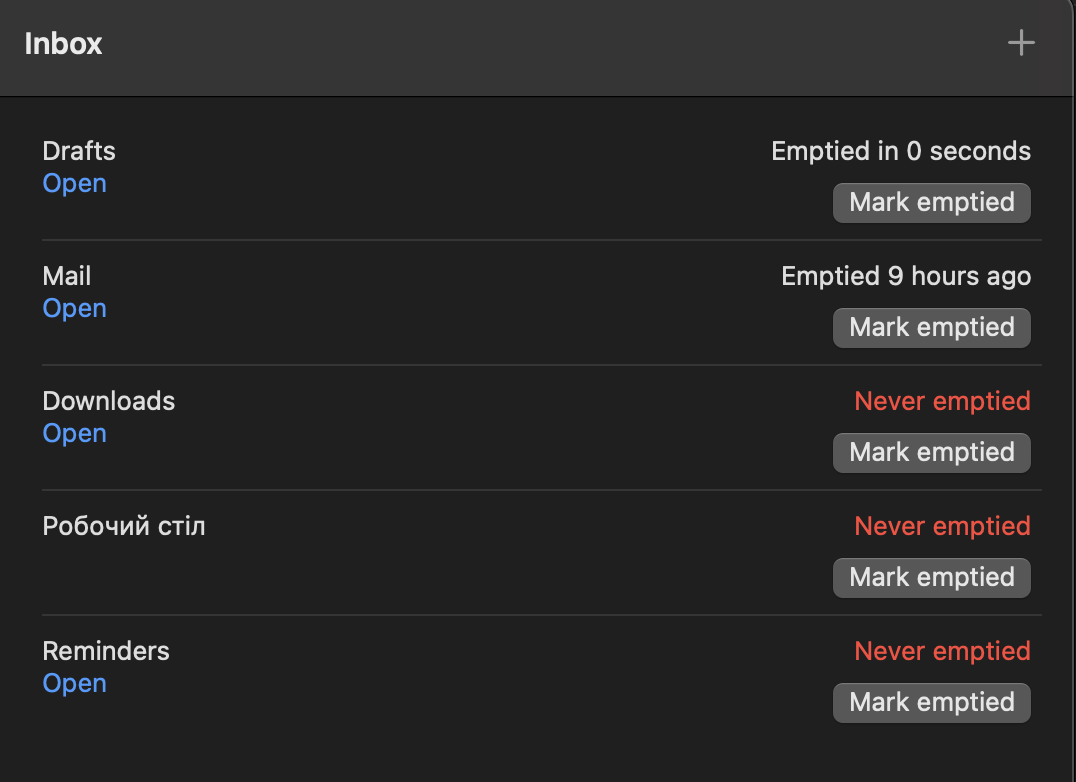Select the Drafts row title
Viewport: 1076px width, 782px height.
click(x=79, y=151)
